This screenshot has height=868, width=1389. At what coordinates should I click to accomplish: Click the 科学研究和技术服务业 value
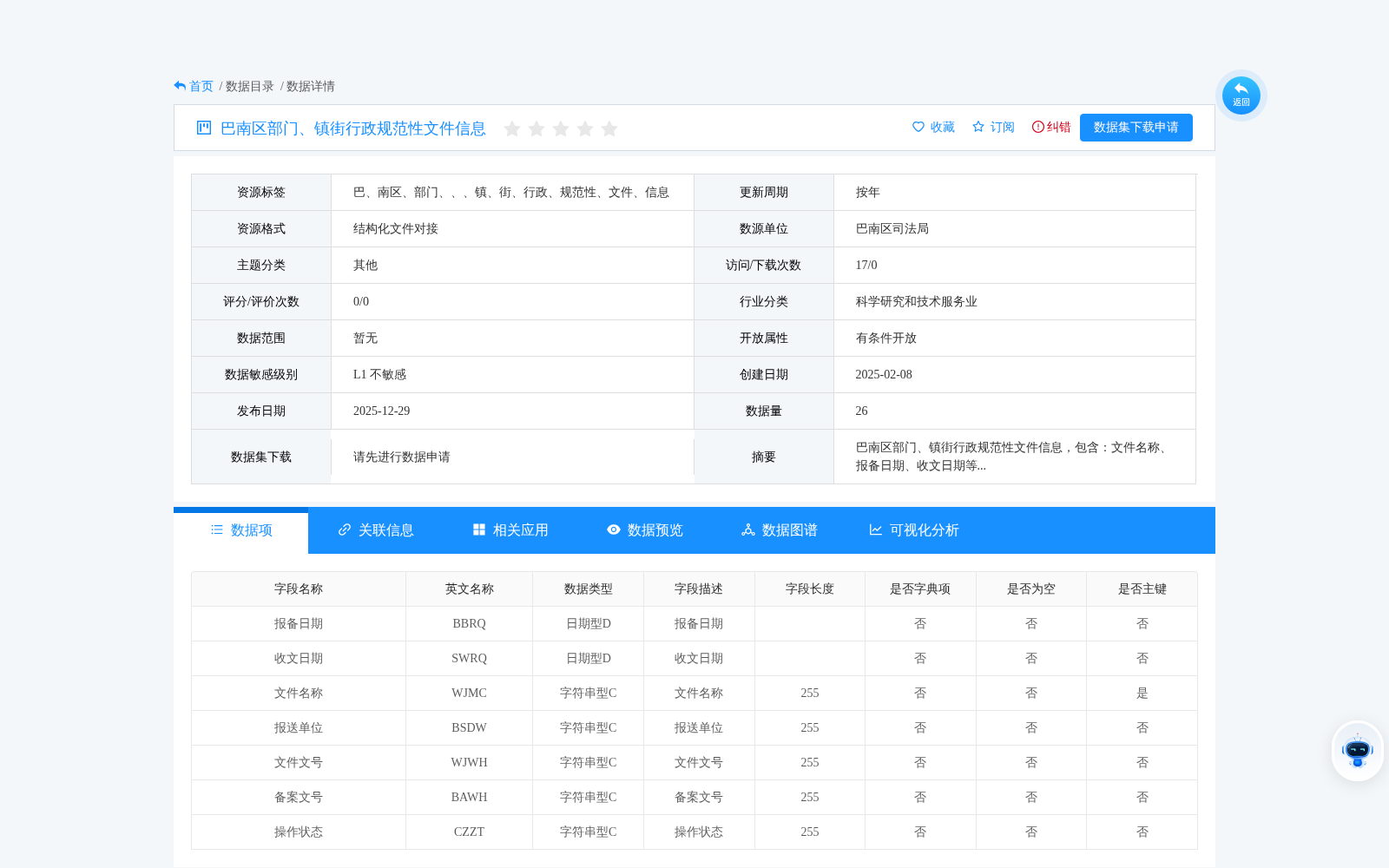tap(917, 302)
